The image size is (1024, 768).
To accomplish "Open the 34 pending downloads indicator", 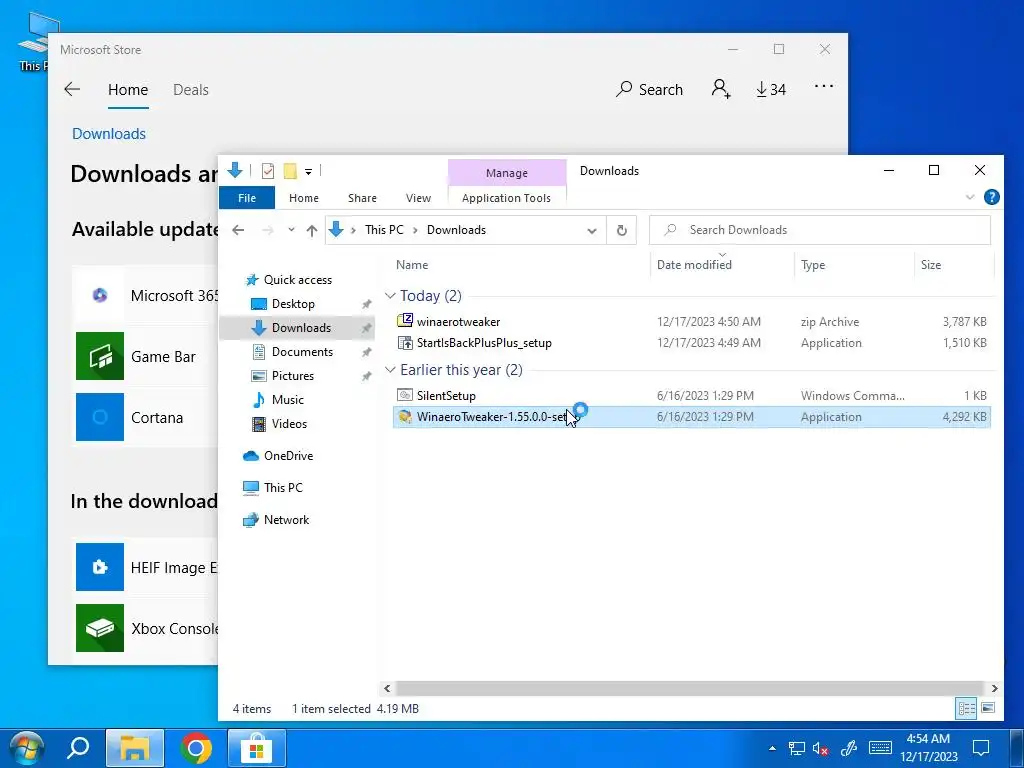I will click(x=771, y=89).
